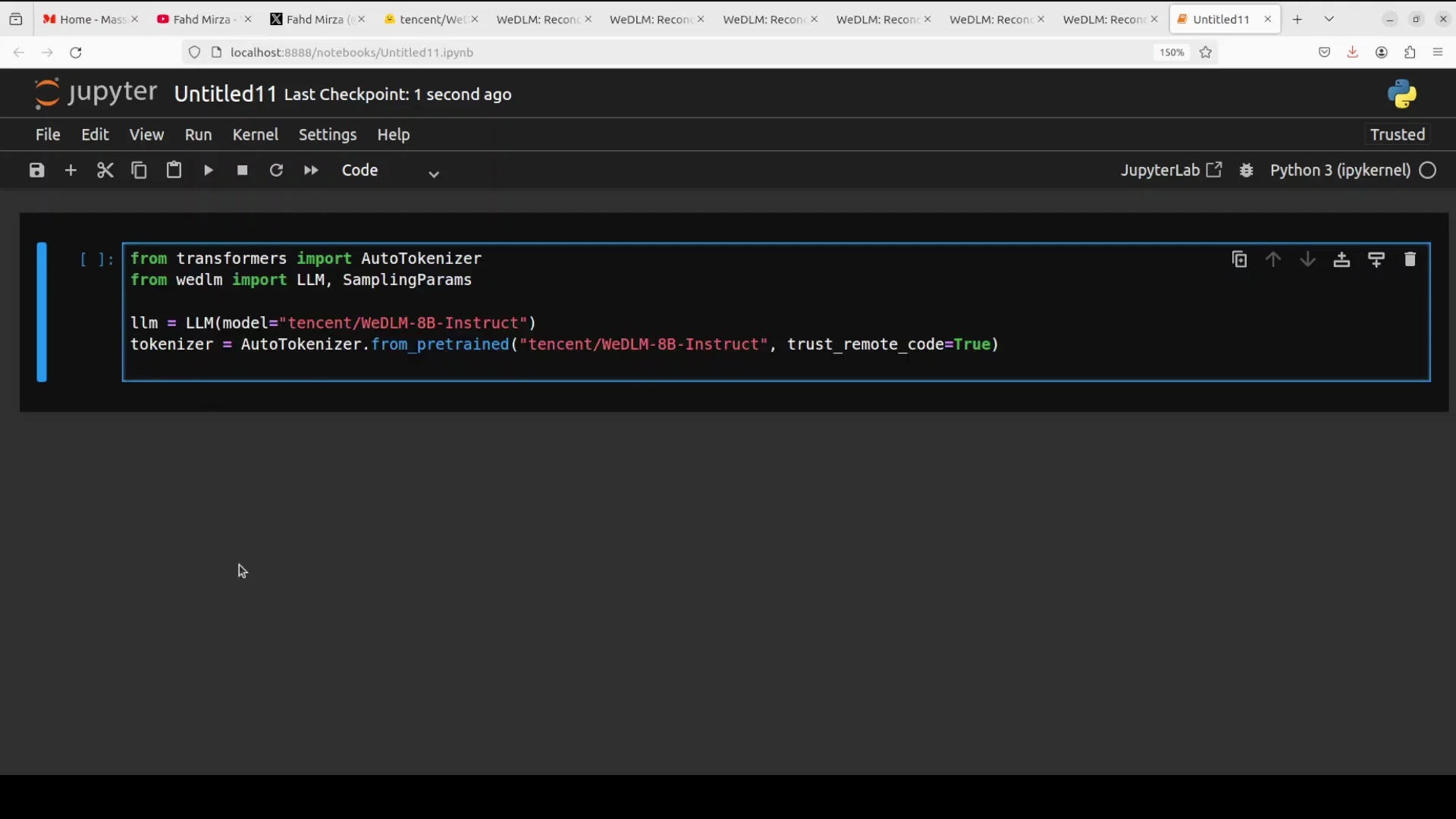Restart the kernel with circular arrow icon
Image resolution: width=1456 pixels, height=819 pixels.
(276, 170)
